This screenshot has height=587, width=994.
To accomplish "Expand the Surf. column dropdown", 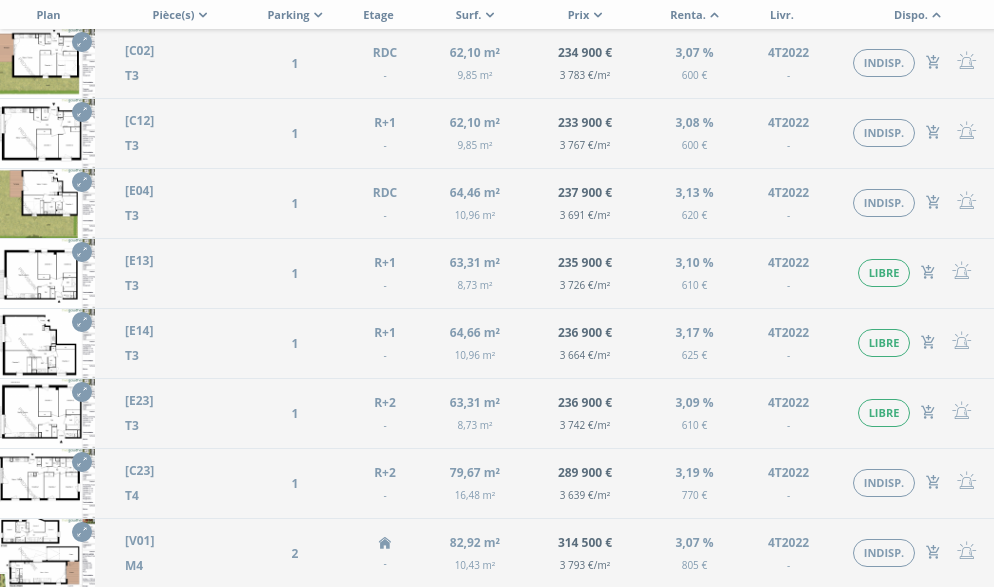I will (473, 15).
